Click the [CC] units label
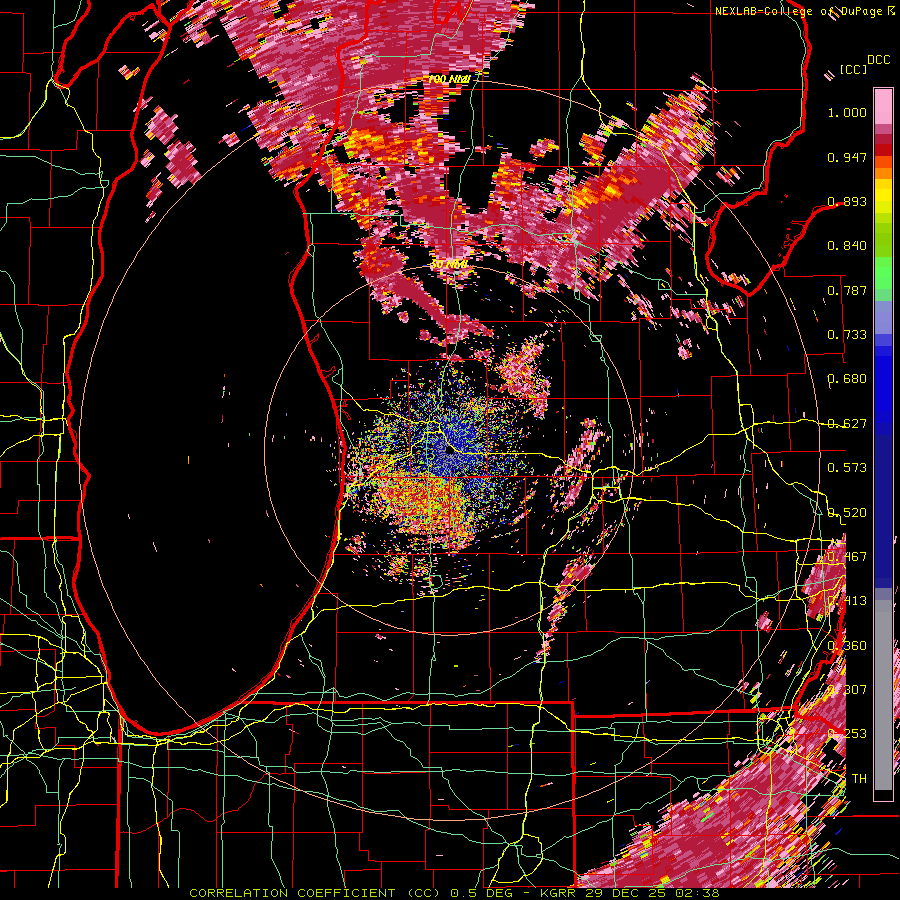 [x=854, y=69]
